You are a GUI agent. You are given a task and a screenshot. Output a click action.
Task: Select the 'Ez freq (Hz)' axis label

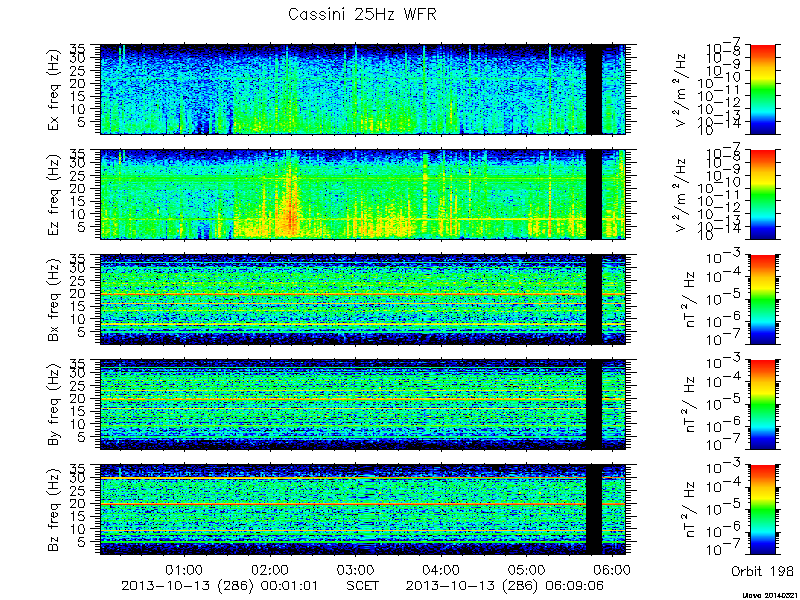tap(54, 194)
